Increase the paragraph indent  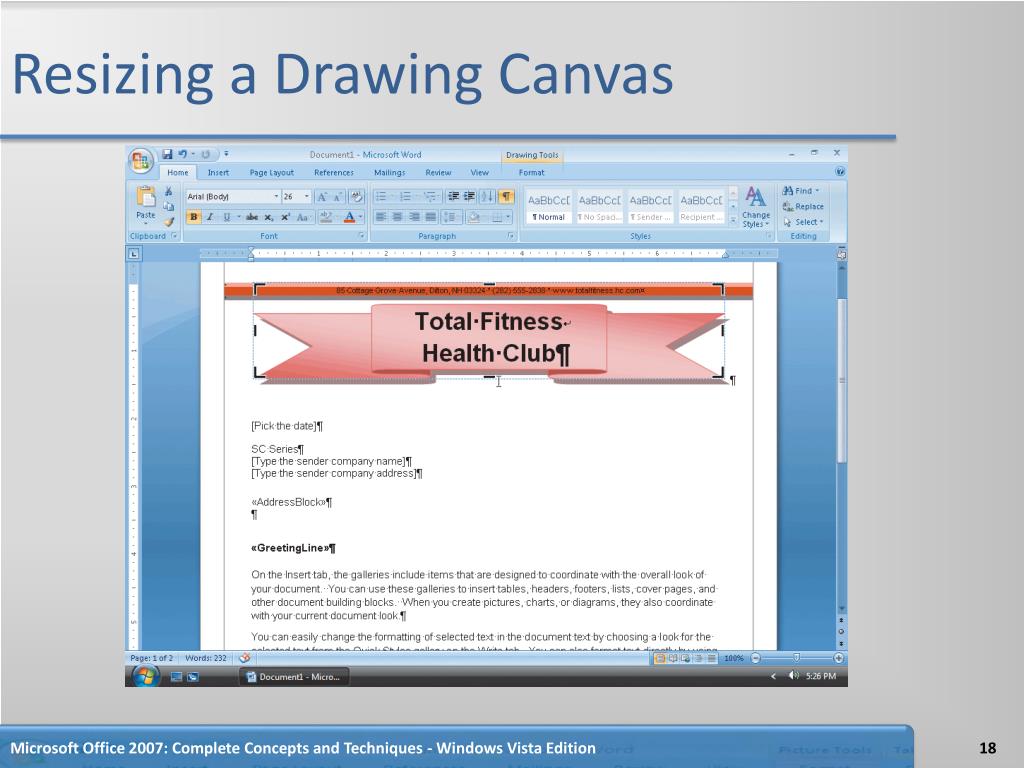tap(469, 197)
